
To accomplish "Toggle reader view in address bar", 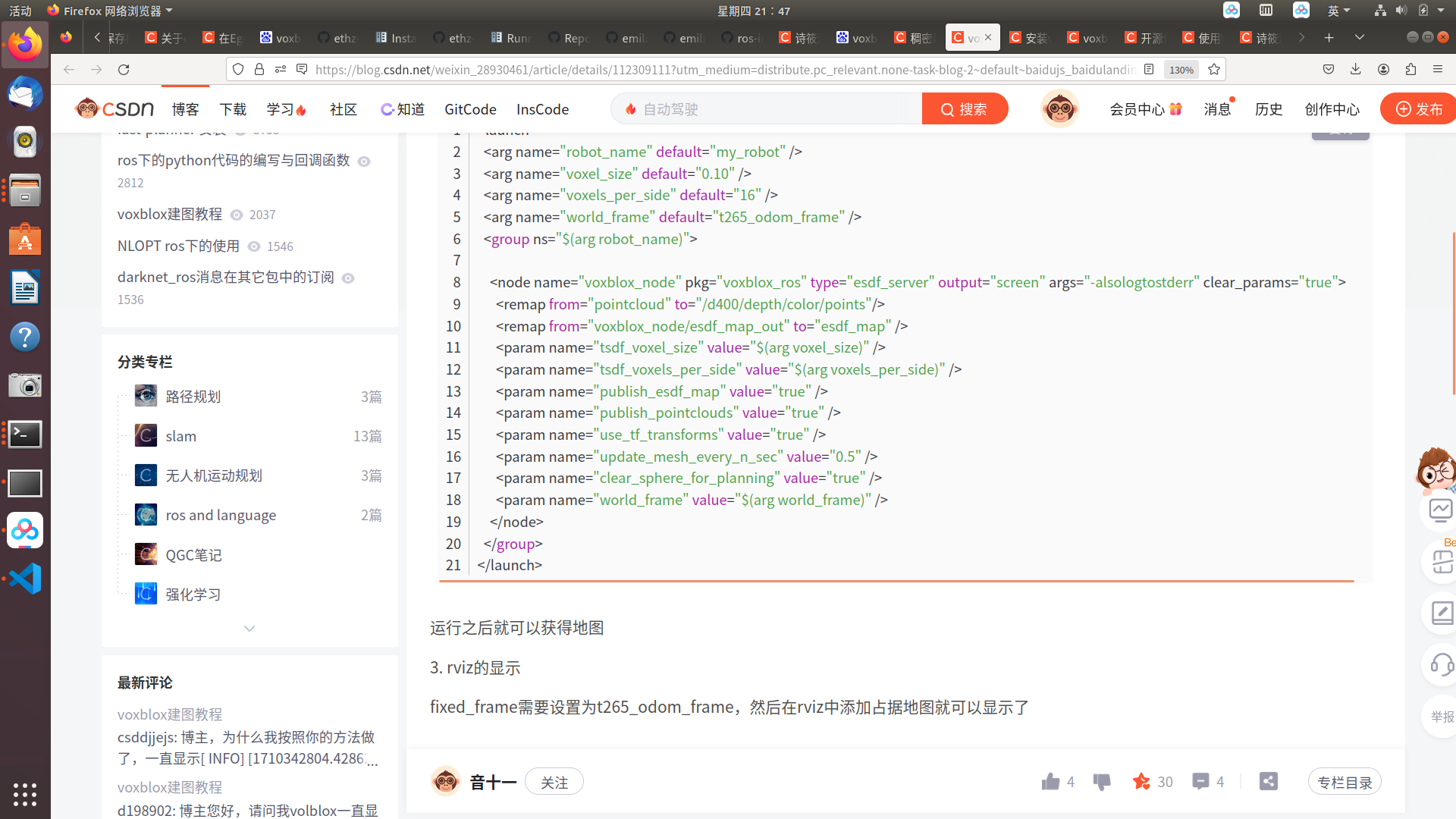I will pyautogui.click(x=1149, y=69).
